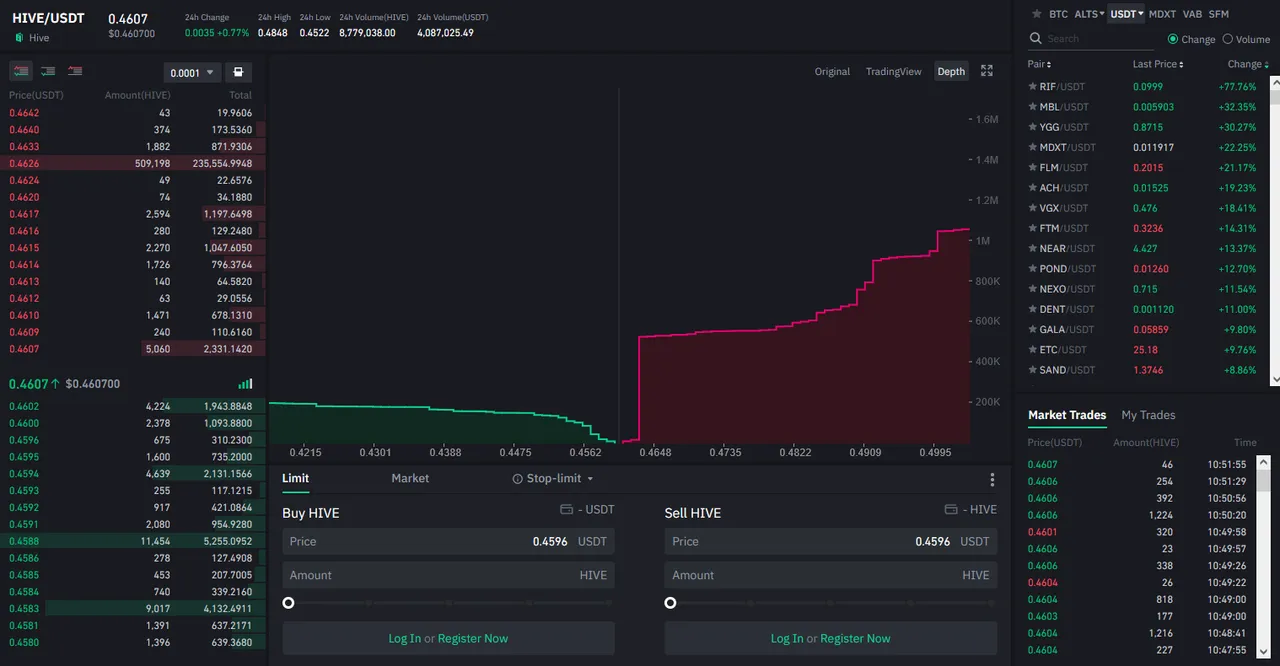
Task: Open the favorites star tab in market list
Action: point(1036,14)
